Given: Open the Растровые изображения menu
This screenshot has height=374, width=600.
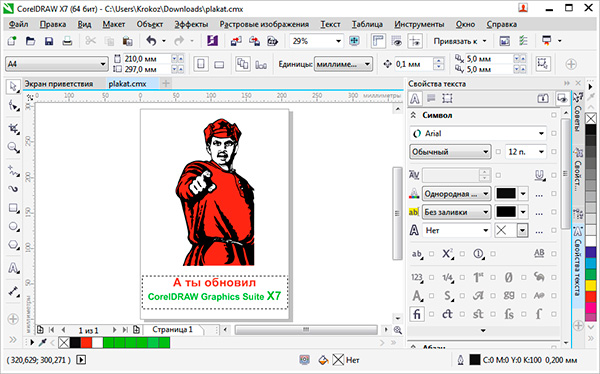Looking at the screenshot, I should [264, 24].
